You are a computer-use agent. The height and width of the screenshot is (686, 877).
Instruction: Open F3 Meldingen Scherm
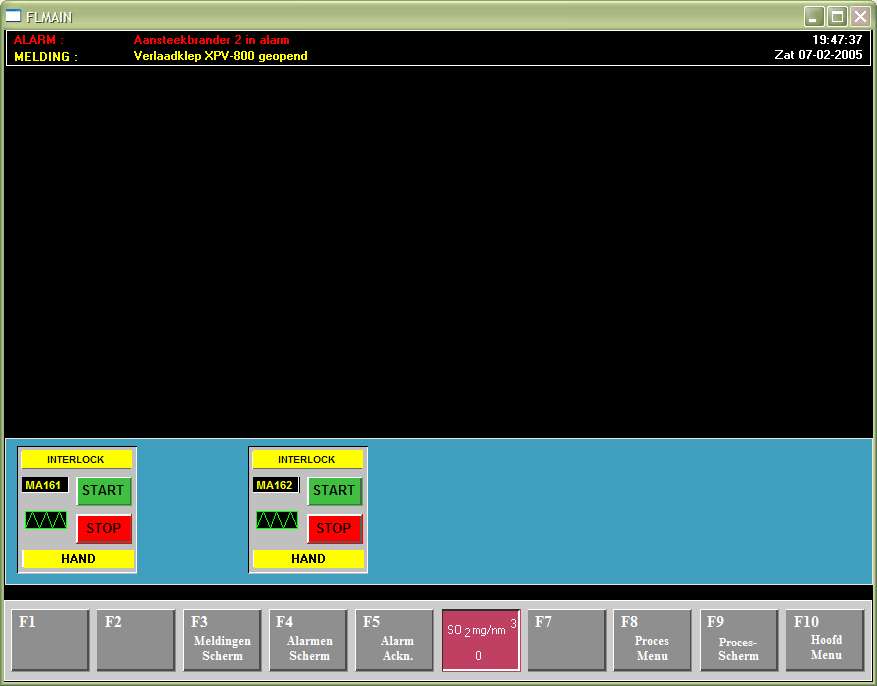pyautogui.click(x=222, y=641)
